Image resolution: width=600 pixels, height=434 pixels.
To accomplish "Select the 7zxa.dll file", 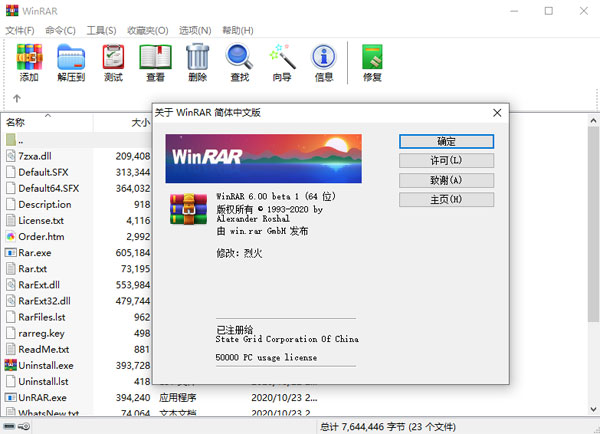I will (x=36, y=156).
